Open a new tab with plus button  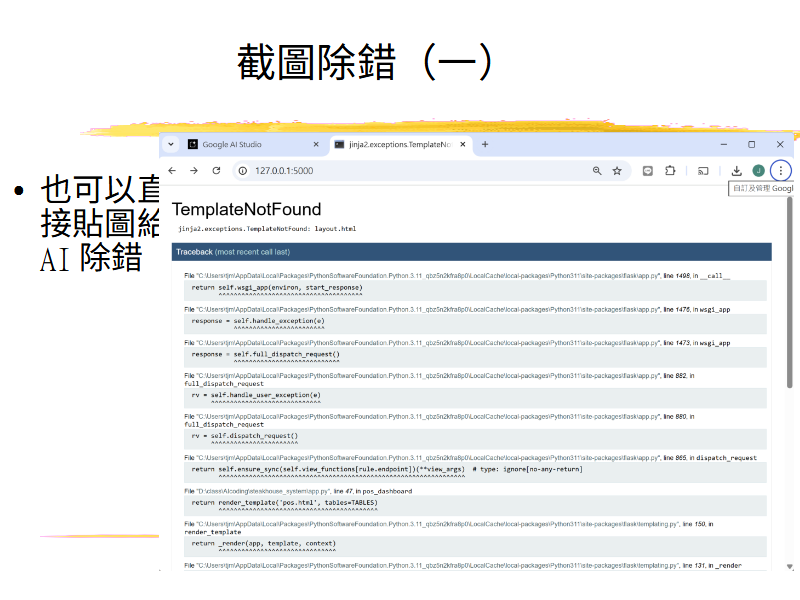[485, 144]
